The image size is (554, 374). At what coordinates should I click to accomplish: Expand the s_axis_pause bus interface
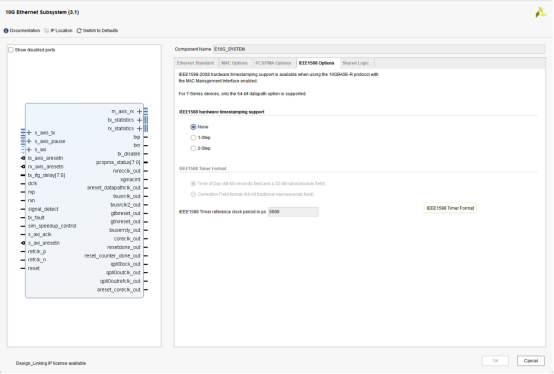pyautogui.click(x=29, y=141)
